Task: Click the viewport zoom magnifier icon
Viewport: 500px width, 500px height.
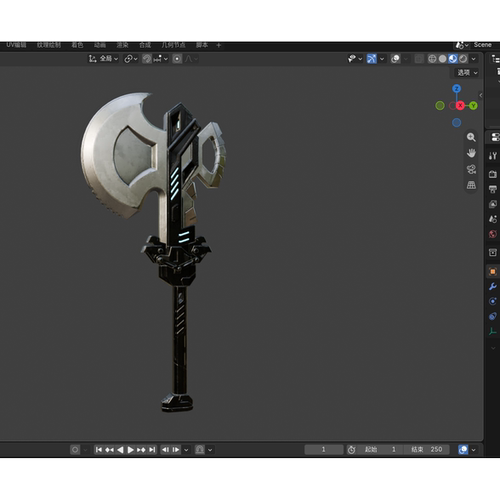Action: [x=471, y=137]
